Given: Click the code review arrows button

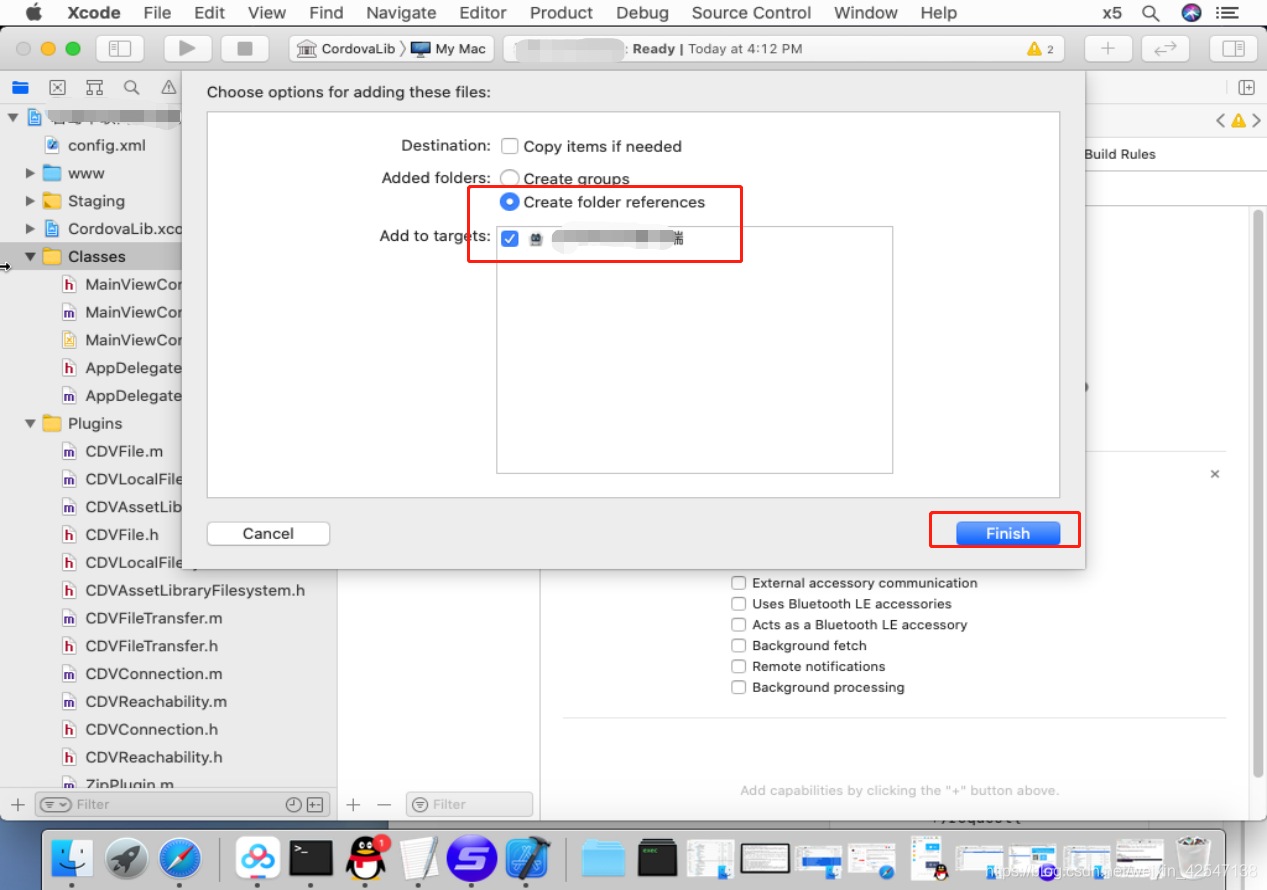Looking at the screenshot, I should 1165,48.
